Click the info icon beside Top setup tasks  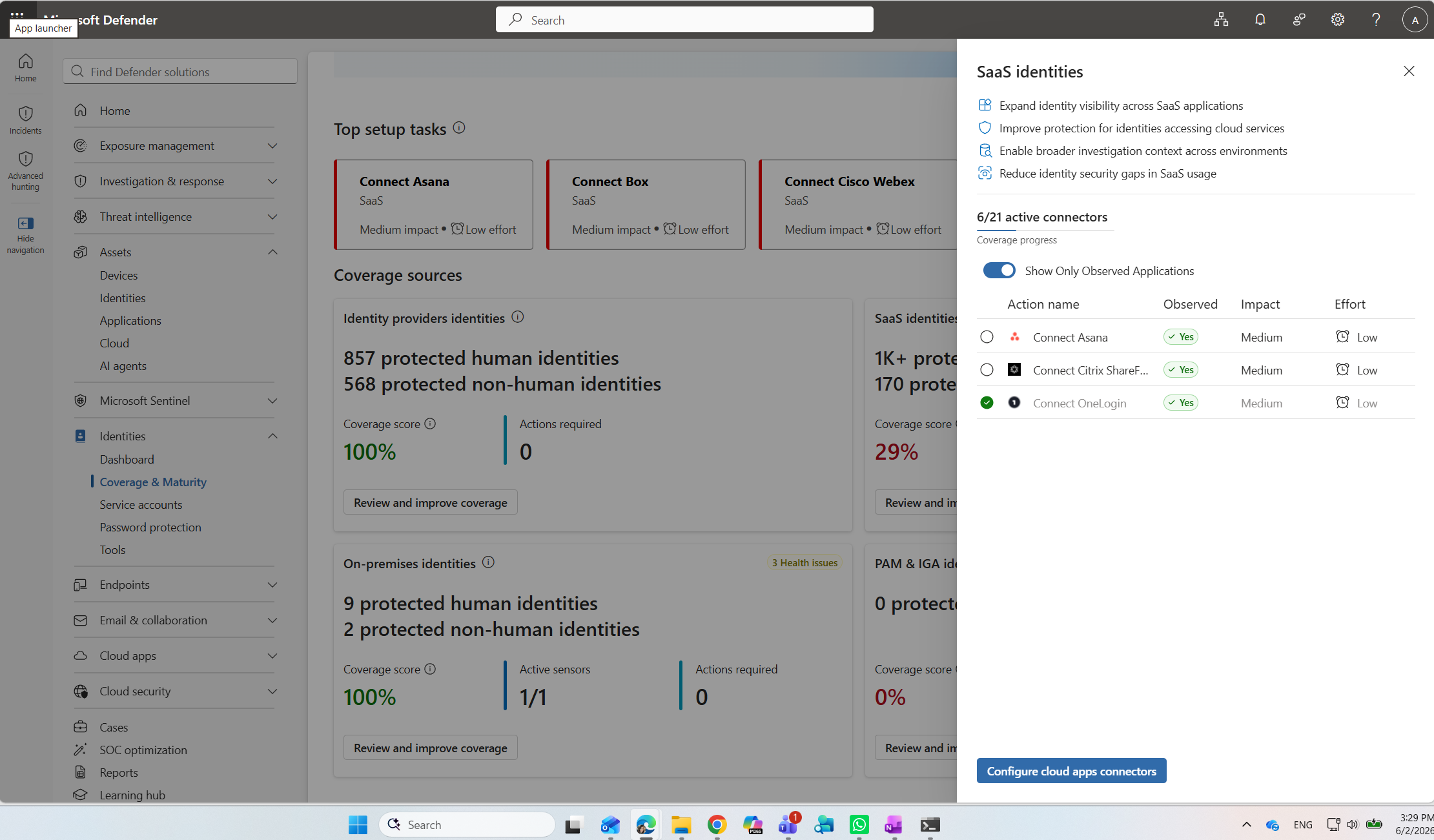[x=459, y=128]
